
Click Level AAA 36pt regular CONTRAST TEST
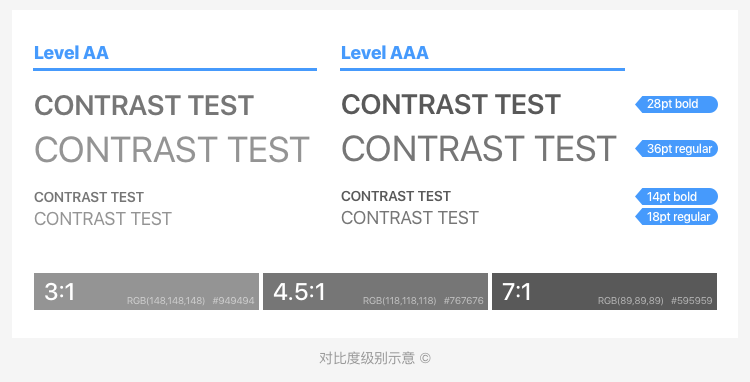(479, 149)
